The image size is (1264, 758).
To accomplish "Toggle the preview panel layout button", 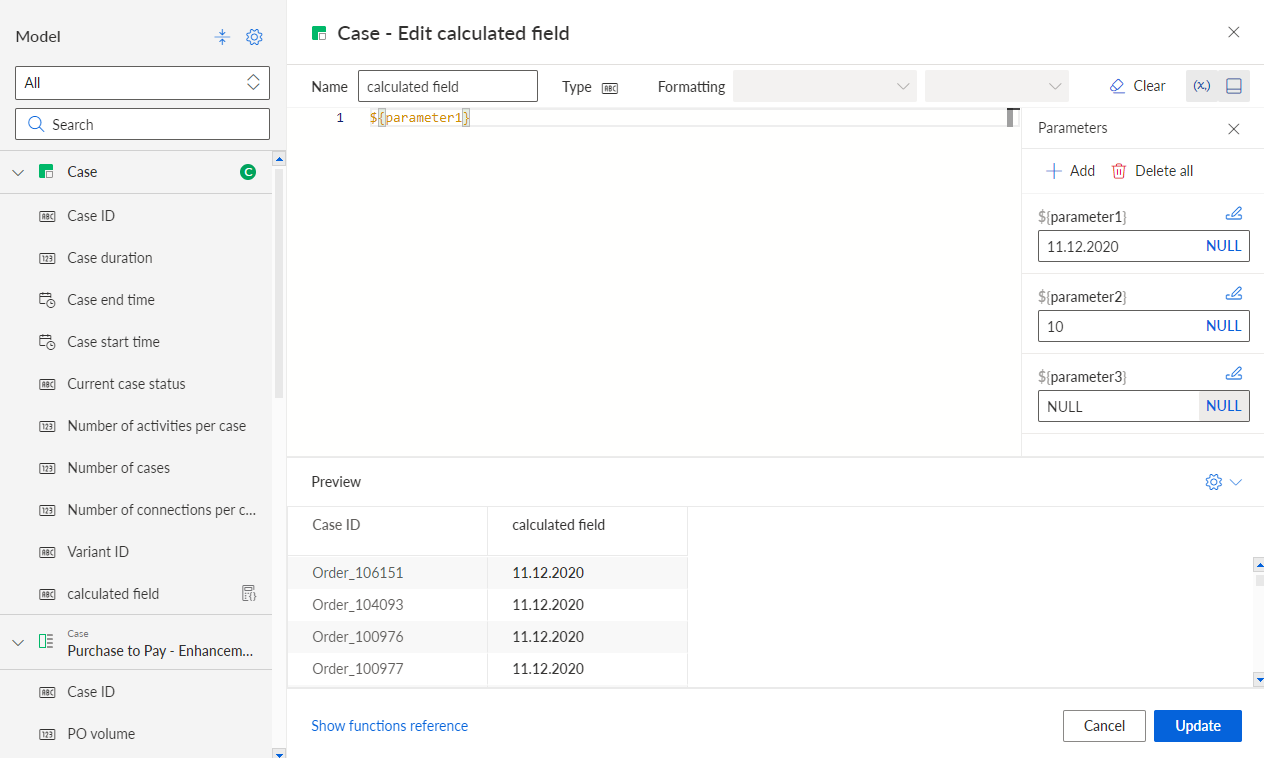I will click(x=1234, y=86).
